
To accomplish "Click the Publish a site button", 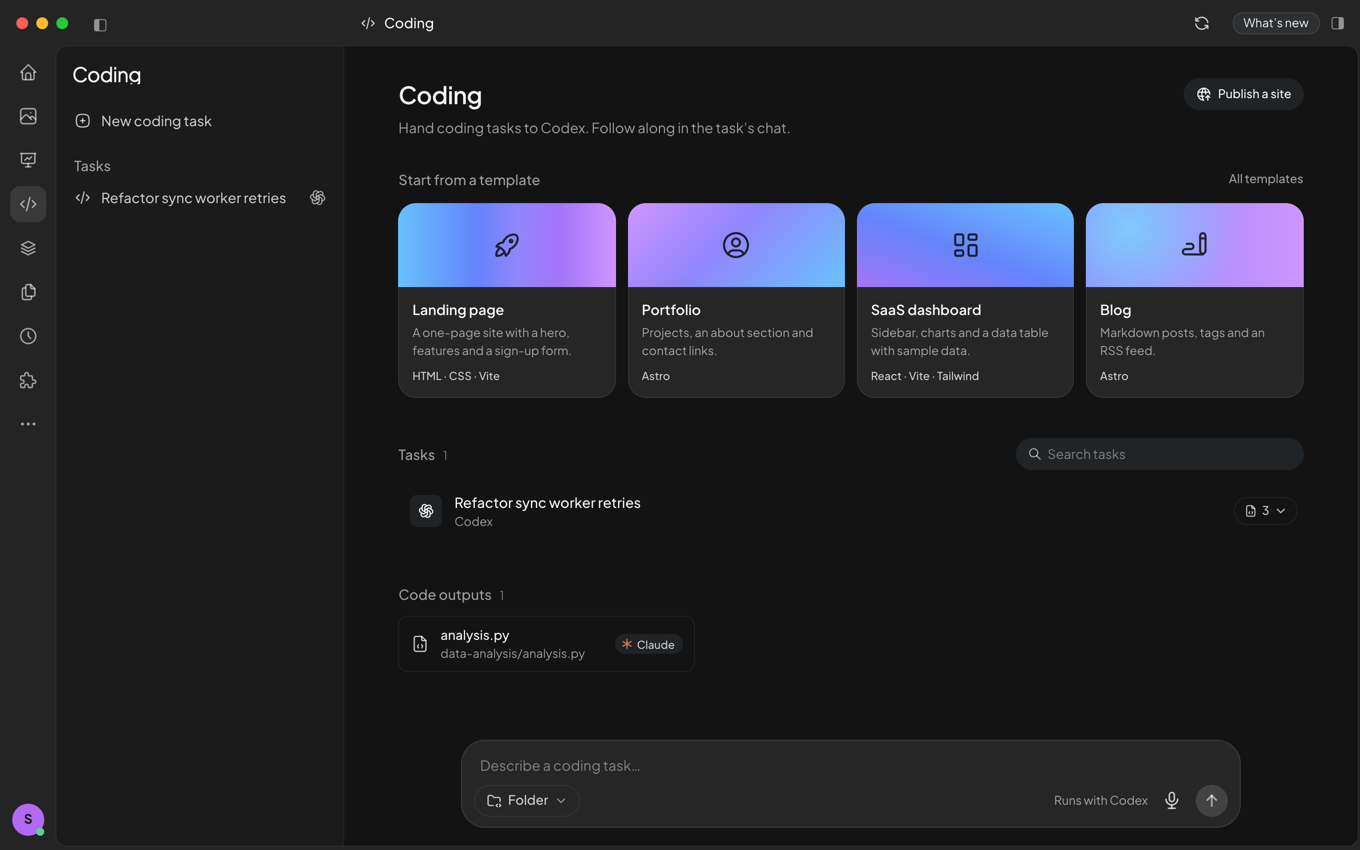I will tap(1244, 94).
